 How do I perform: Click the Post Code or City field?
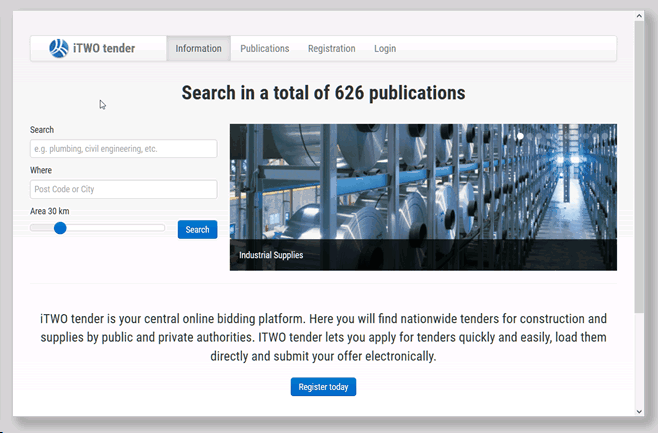tap(124, 189)
